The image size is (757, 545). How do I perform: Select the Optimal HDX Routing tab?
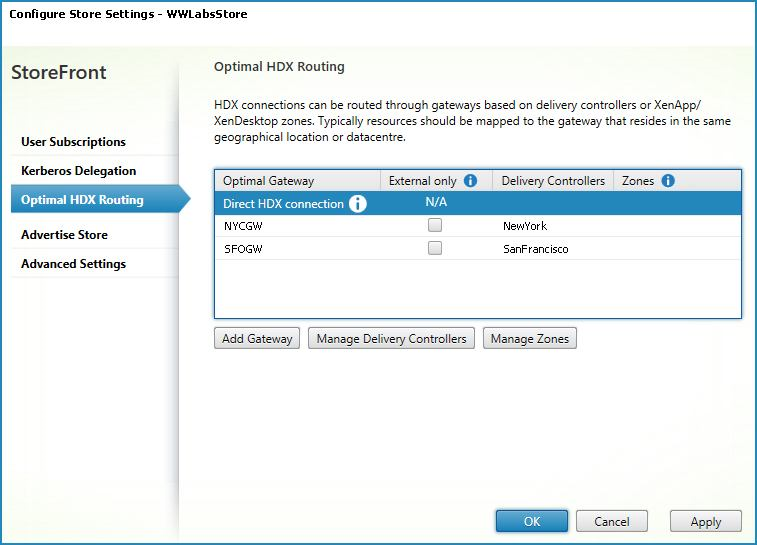(x=82, y=200)
